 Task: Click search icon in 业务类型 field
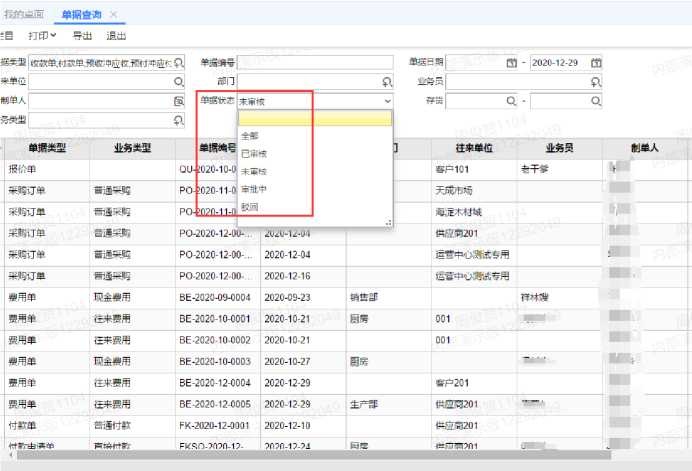(178, 120)
